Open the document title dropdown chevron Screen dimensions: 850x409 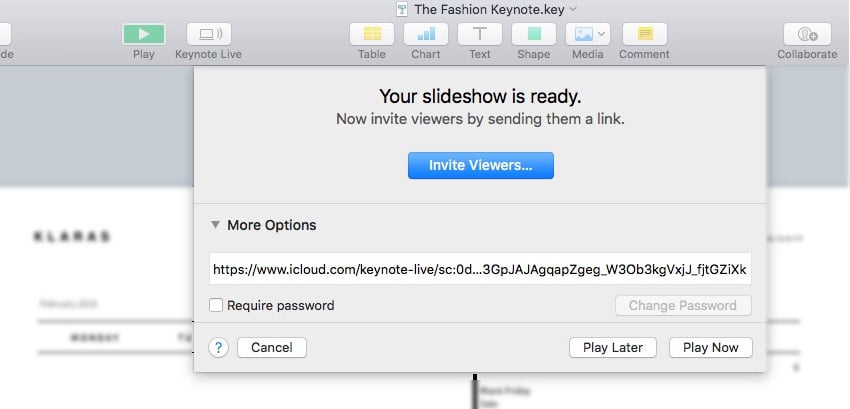click(573, 9)
